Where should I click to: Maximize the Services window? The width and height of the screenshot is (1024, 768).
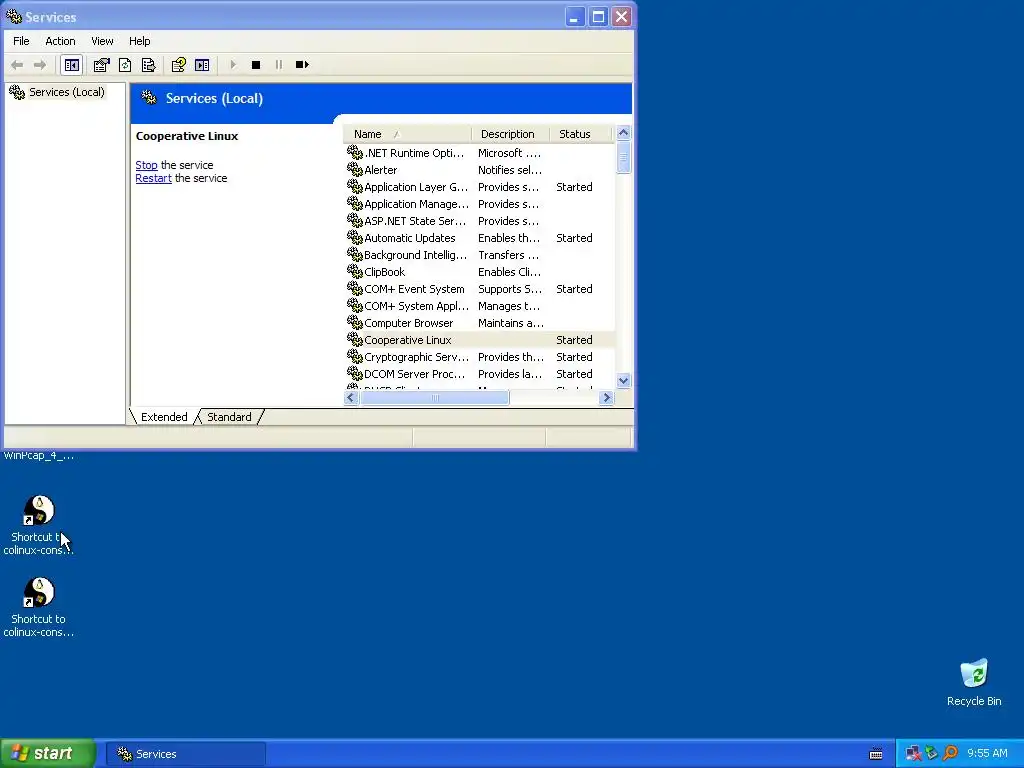pos(598,17)
